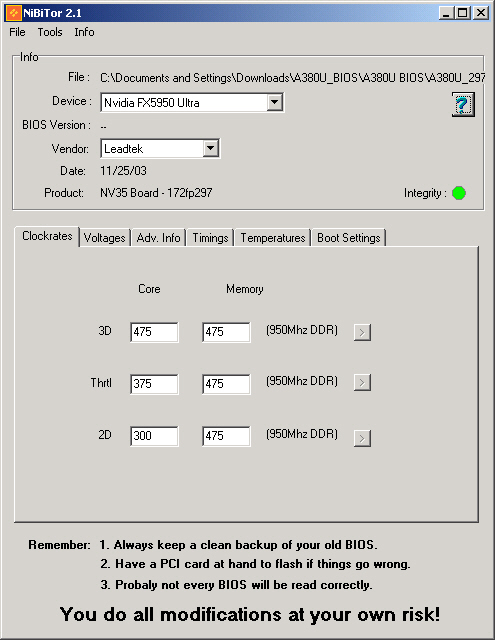Viewport: 495px width, 640px height.
Task: Click the product text NV35 Board - 172fp297
Action: point(156,193)
